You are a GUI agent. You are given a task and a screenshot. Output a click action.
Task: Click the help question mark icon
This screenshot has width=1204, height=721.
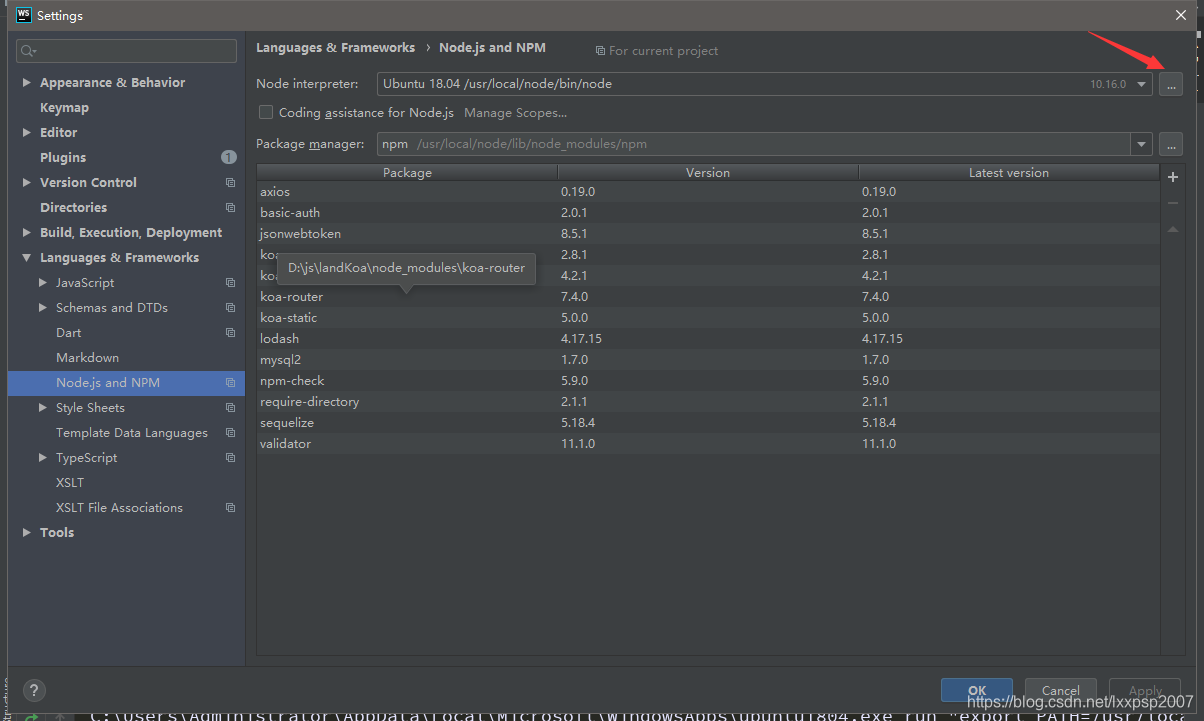click(x=34, y=690)
